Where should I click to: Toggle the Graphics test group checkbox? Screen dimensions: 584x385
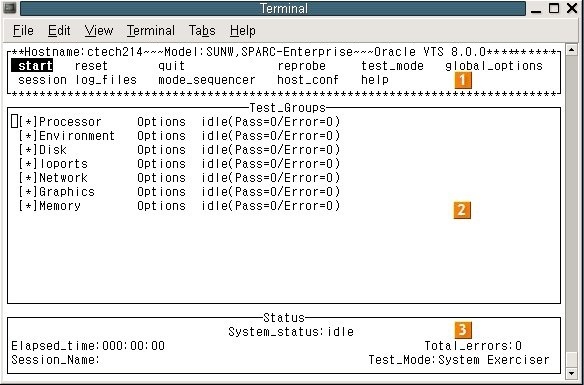28,192
